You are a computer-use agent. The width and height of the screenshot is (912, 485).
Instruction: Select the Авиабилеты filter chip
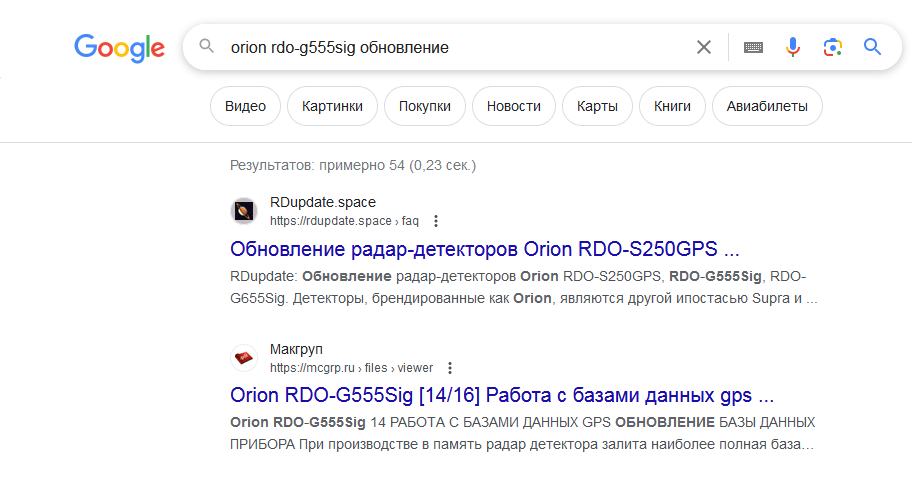click(x=766, y=106)
